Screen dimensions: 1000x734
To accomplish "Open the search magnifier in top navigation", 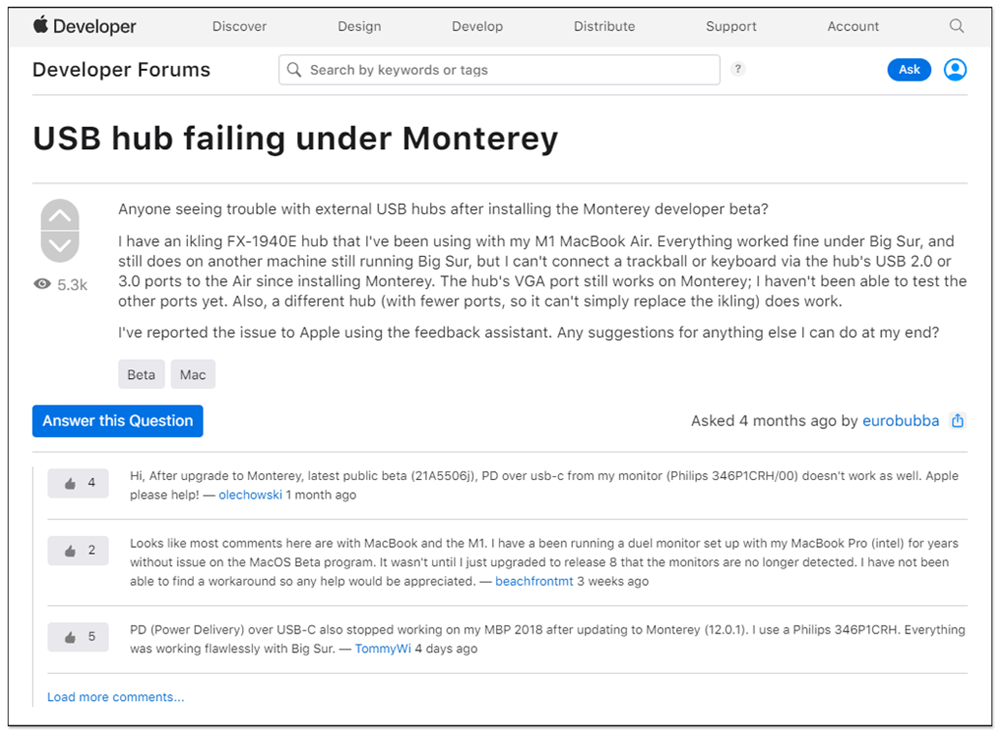I will coord(956,26).
